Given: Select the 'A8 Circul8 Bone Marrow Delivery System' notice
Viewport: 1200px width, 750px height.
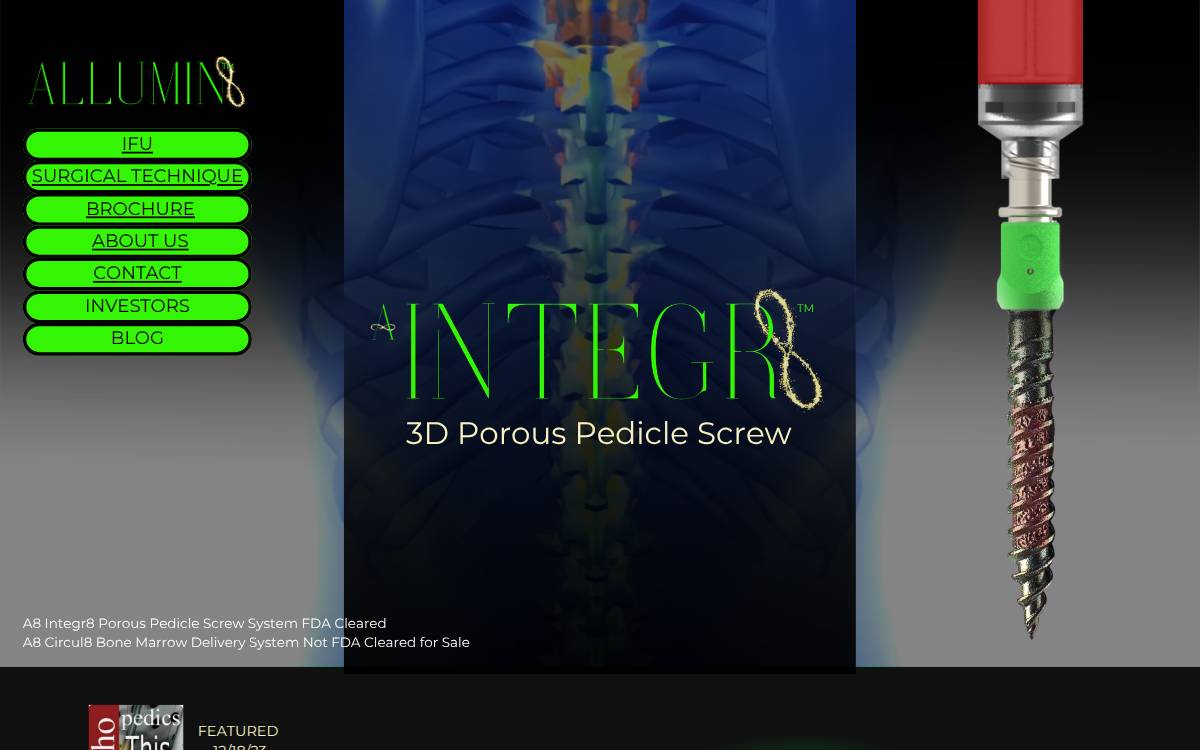Looking at the screenshot, I should [x=246, y=642].
